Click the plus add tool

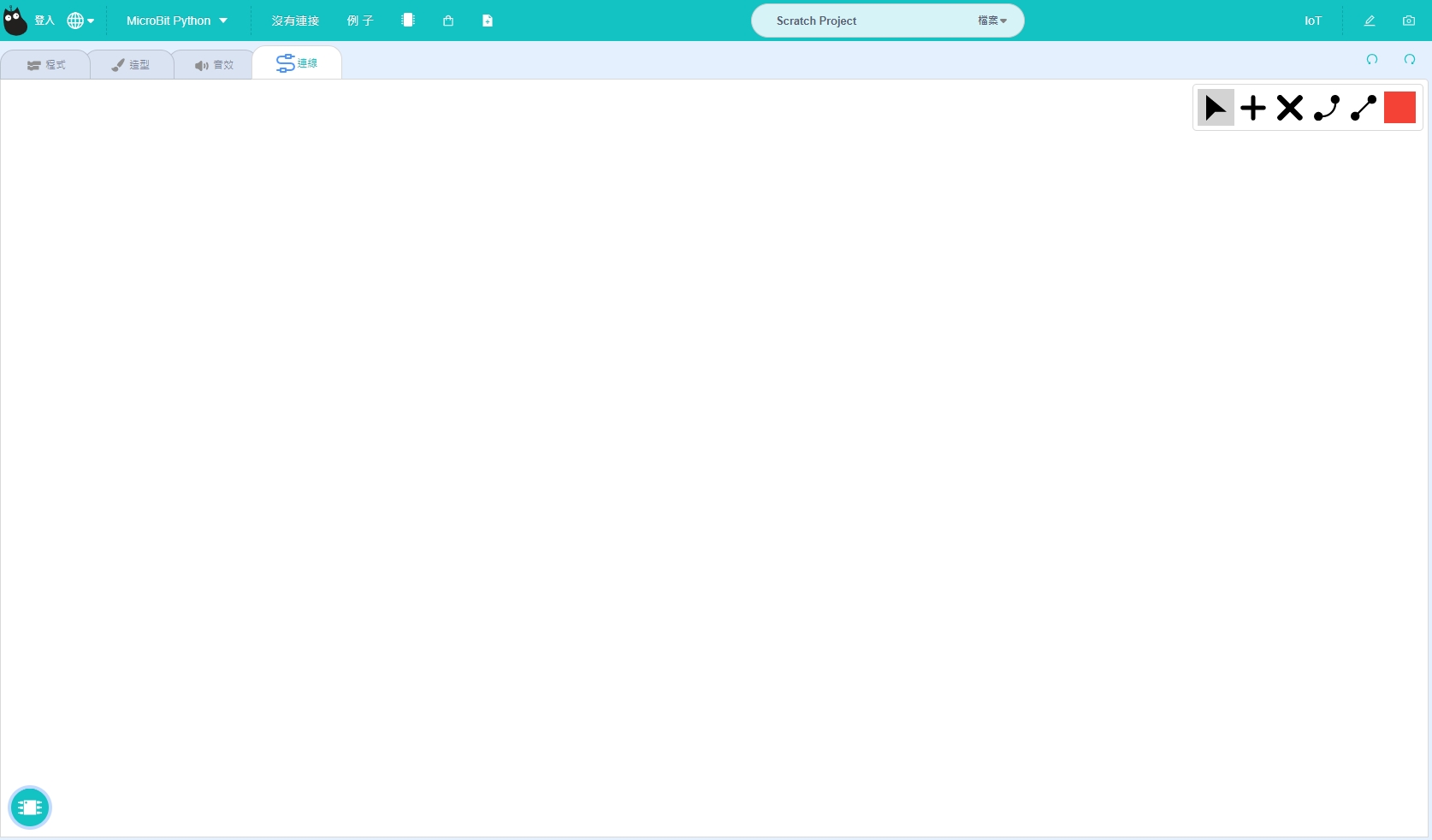point(1252,108)
